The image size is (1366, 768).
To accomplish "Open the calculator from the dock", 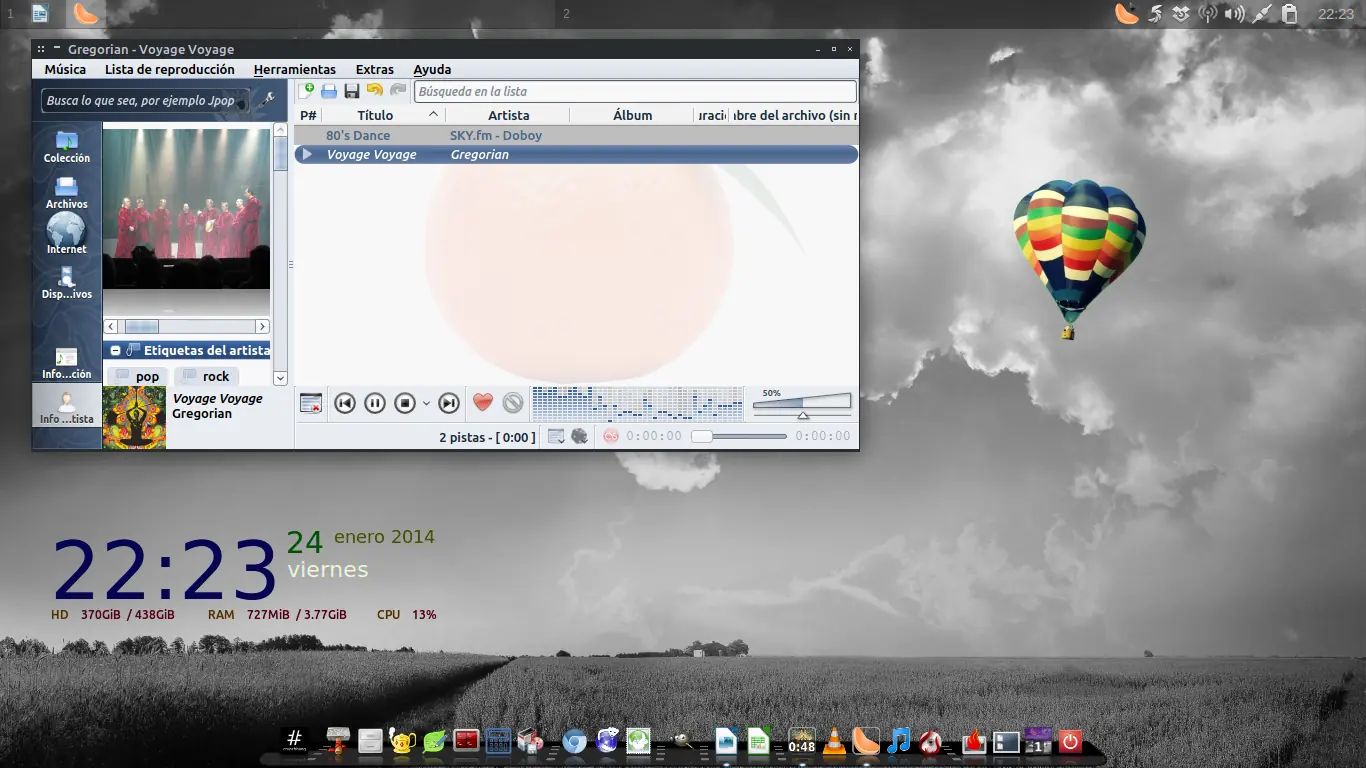I will [x=498, y=741].
